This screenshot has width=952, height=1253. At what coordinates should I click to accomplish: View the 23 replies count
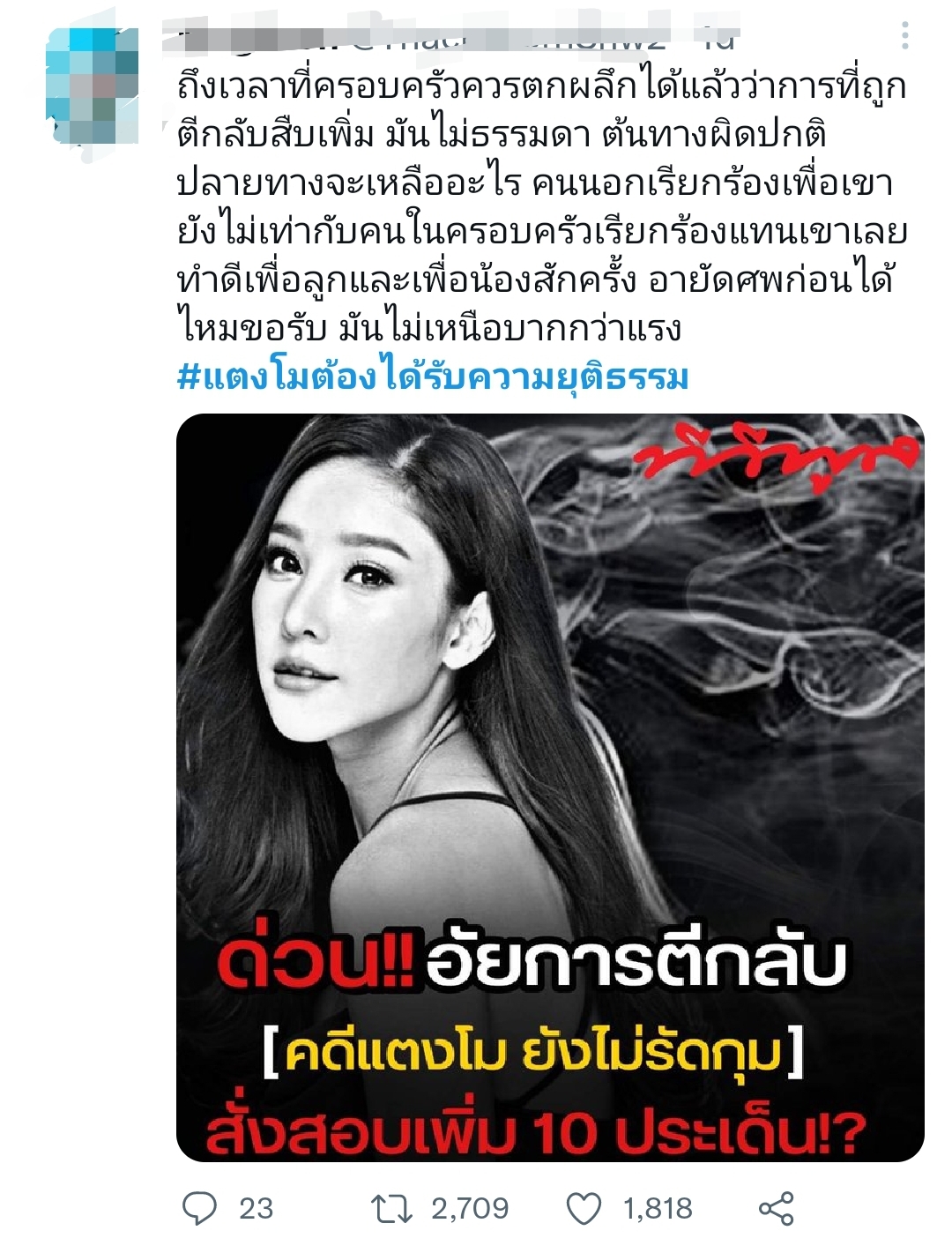pyautogui.click(x=256, y=1208)
